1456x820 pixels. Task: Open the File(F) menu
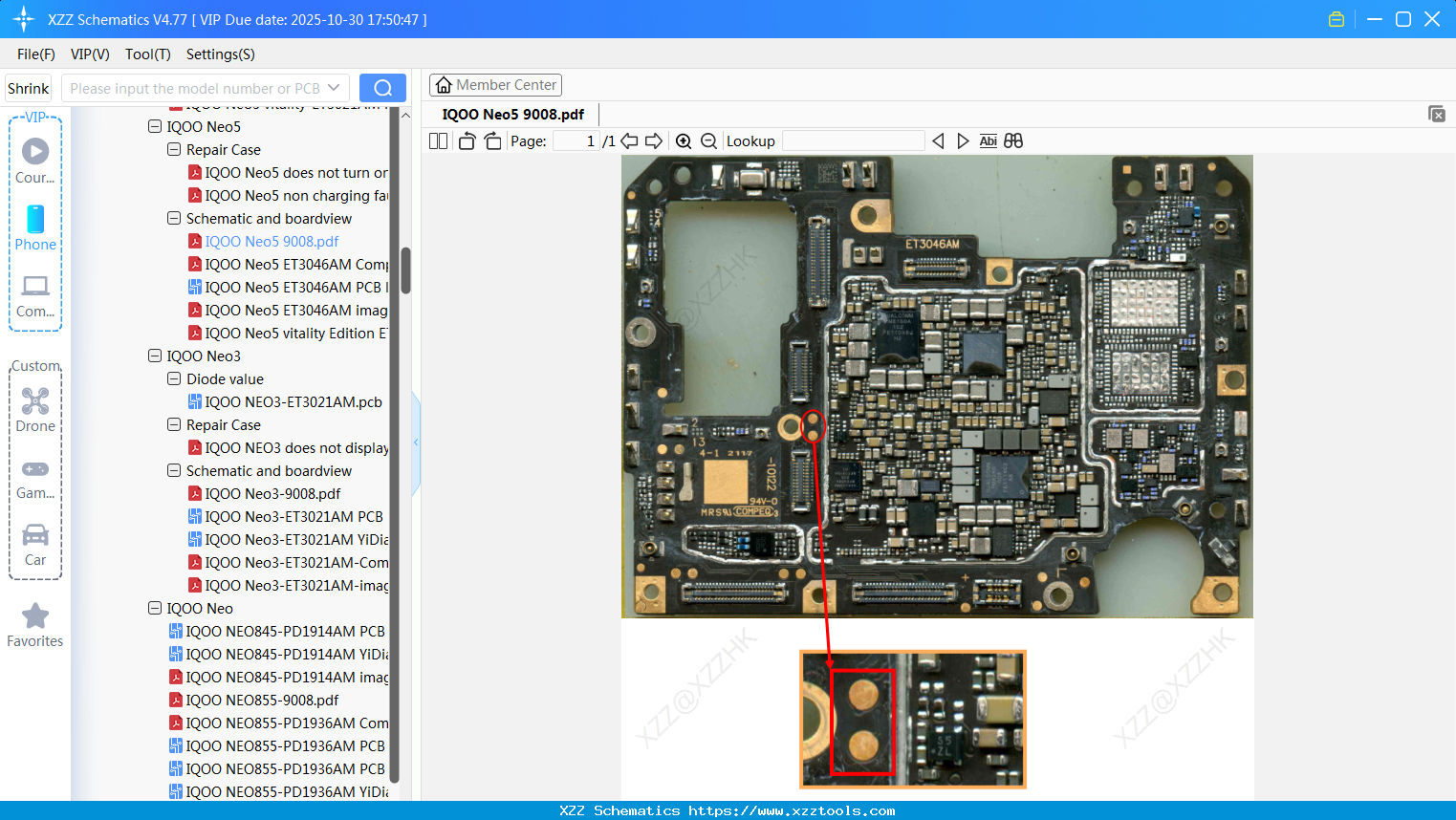point(36,54)
